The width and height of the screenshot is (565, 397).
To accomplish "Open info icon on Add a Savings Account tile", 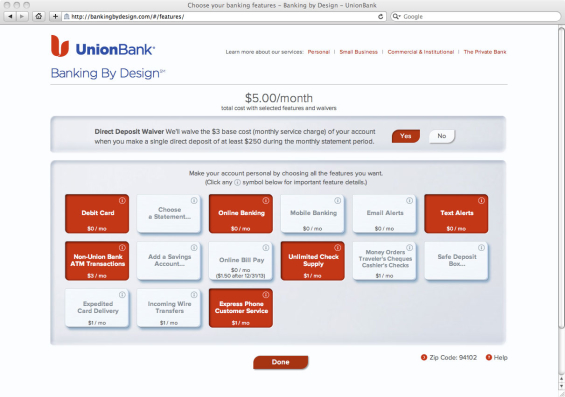I will [194, 248].
